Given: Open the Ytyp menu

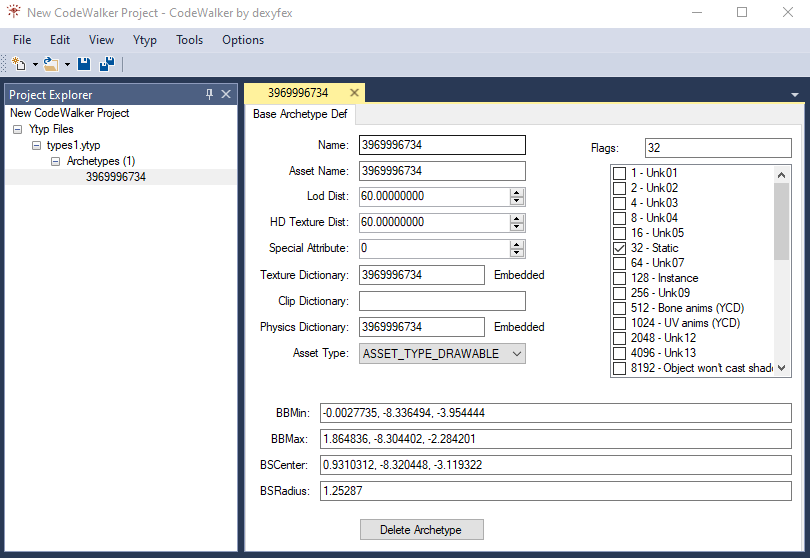Looking at the screenshot, I should pos(145,40).
